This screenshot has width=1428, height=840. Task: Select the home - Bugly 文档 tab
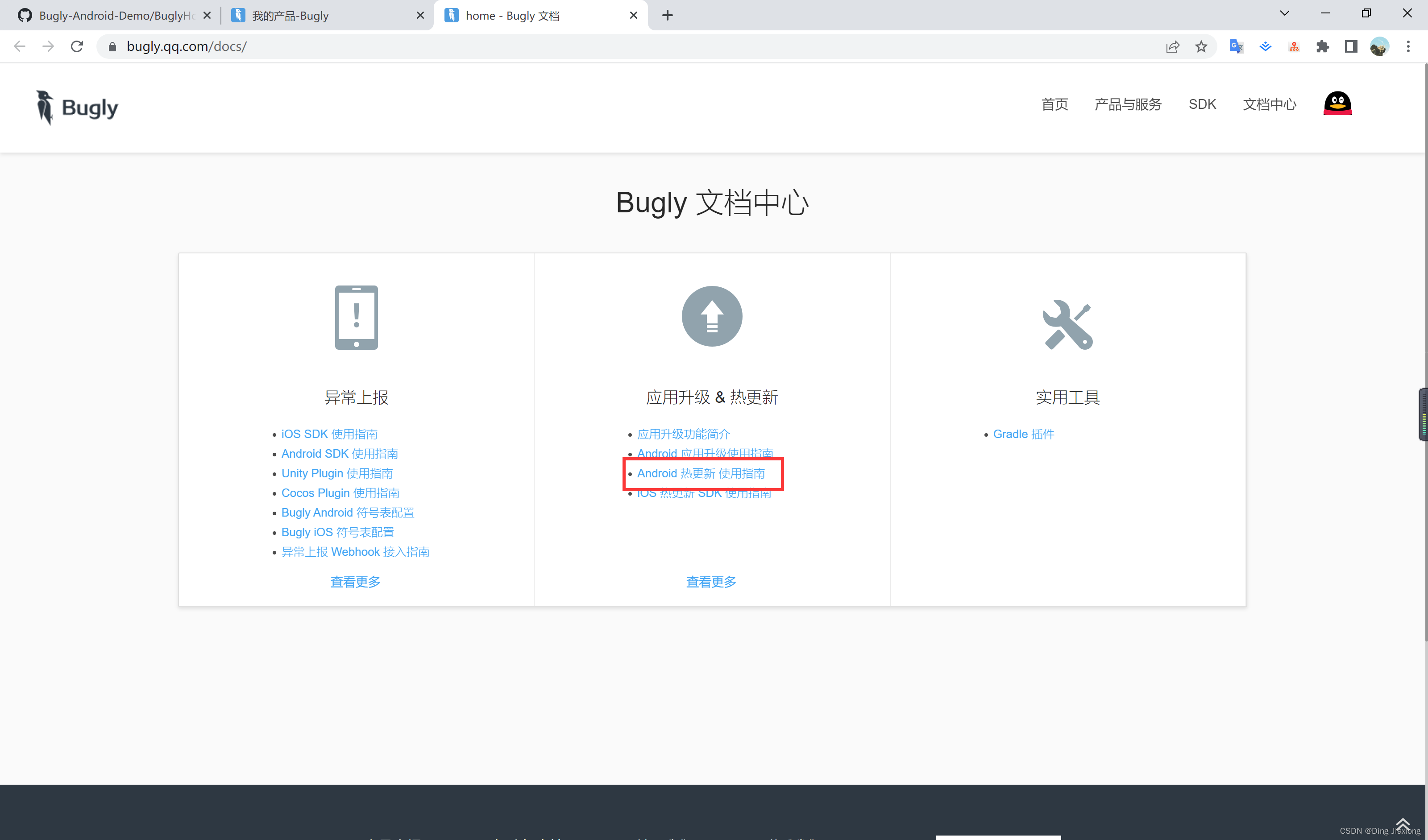tap(540, 15)
